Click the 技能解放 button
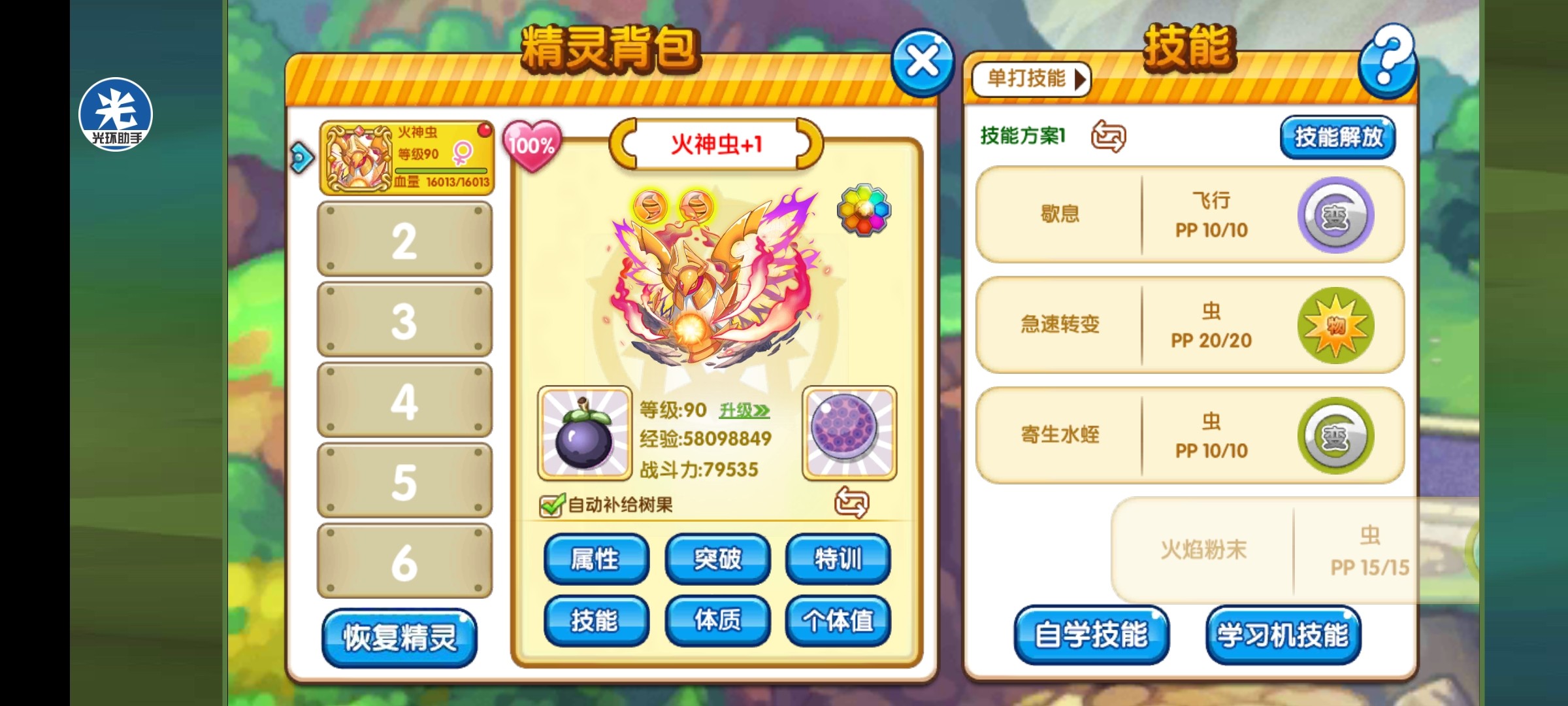 point(1337,137)
